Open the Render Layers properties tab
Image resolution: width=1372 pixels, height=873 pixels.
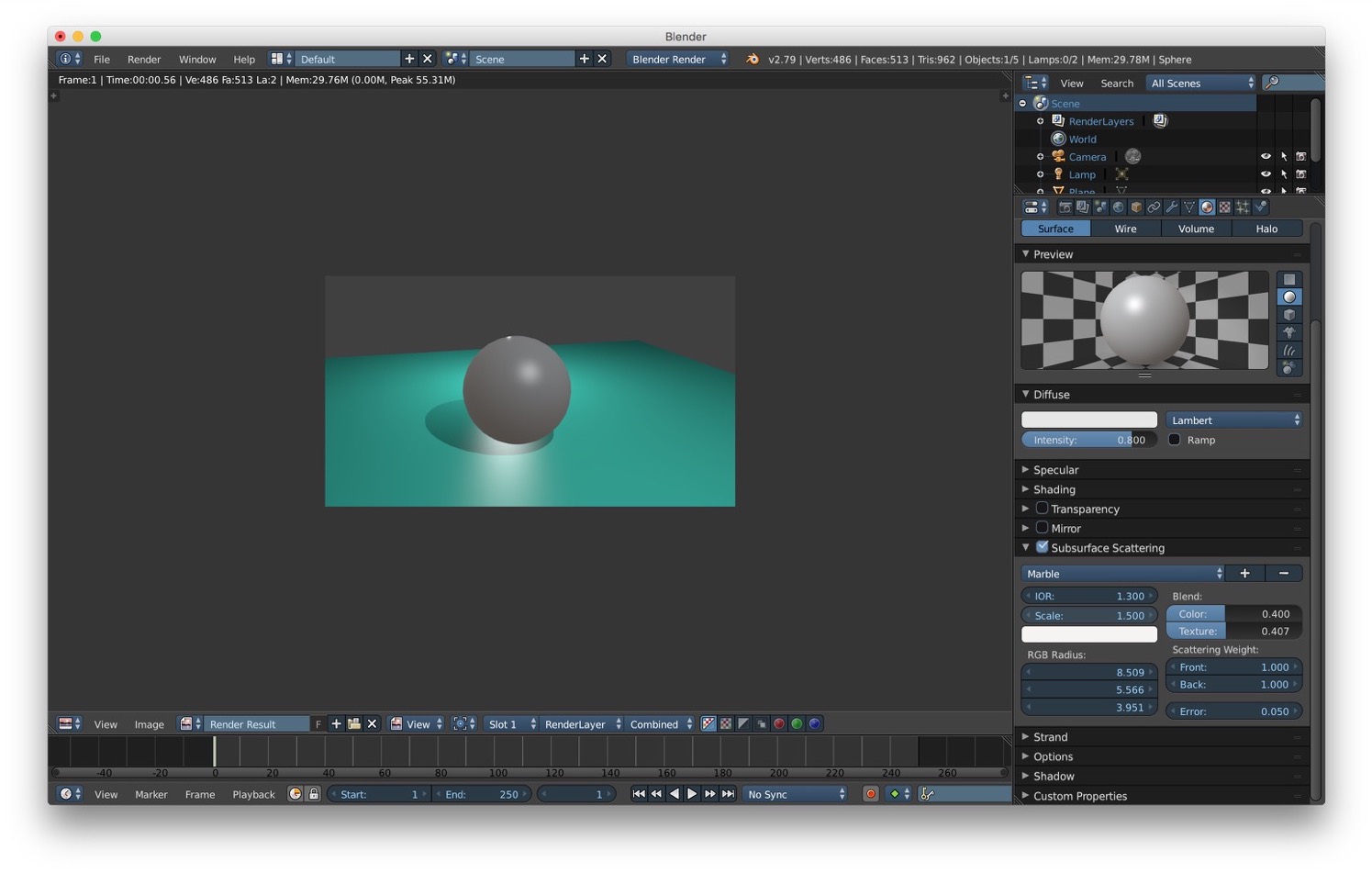pyautogui.click(x=1082, y=207)
